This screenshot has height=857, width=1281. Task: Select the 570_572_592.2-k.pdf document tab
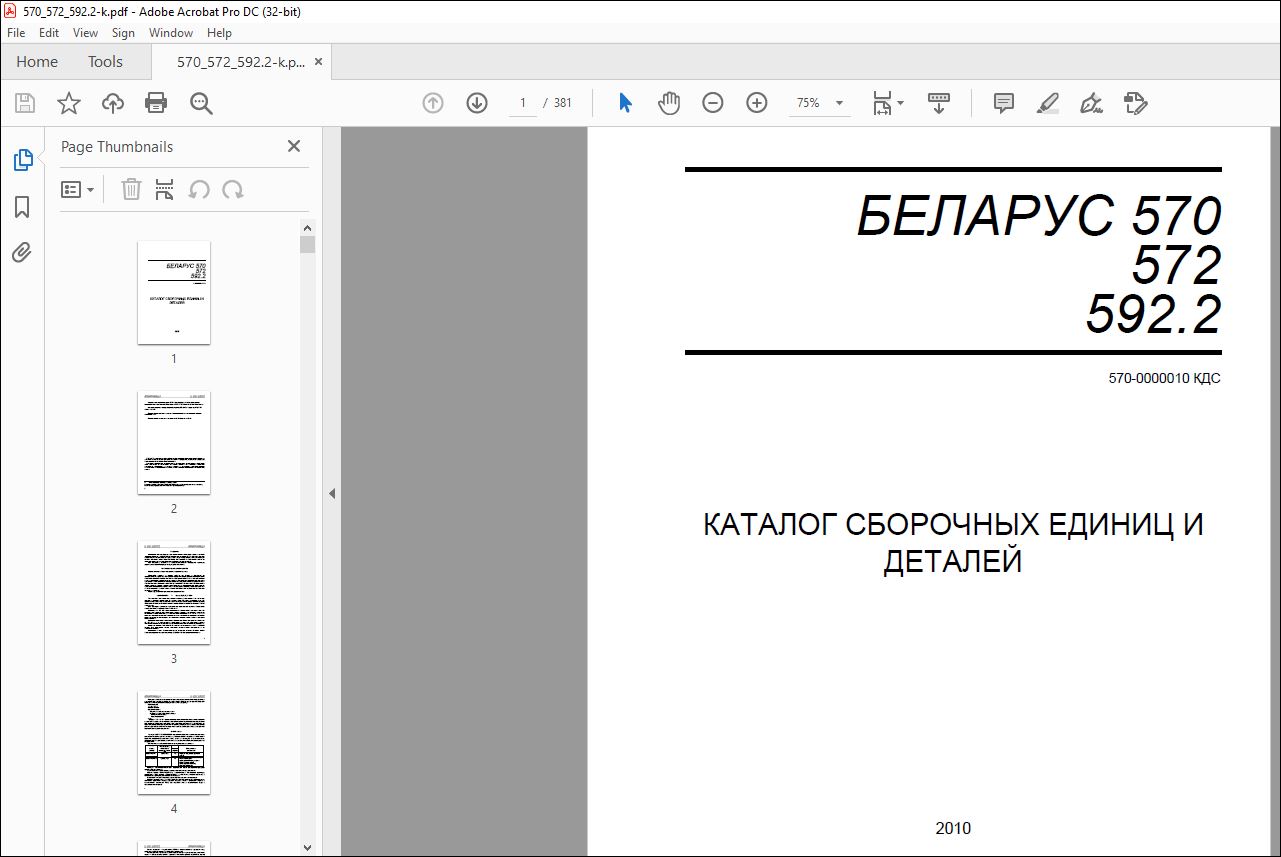[x=241, y=62]
